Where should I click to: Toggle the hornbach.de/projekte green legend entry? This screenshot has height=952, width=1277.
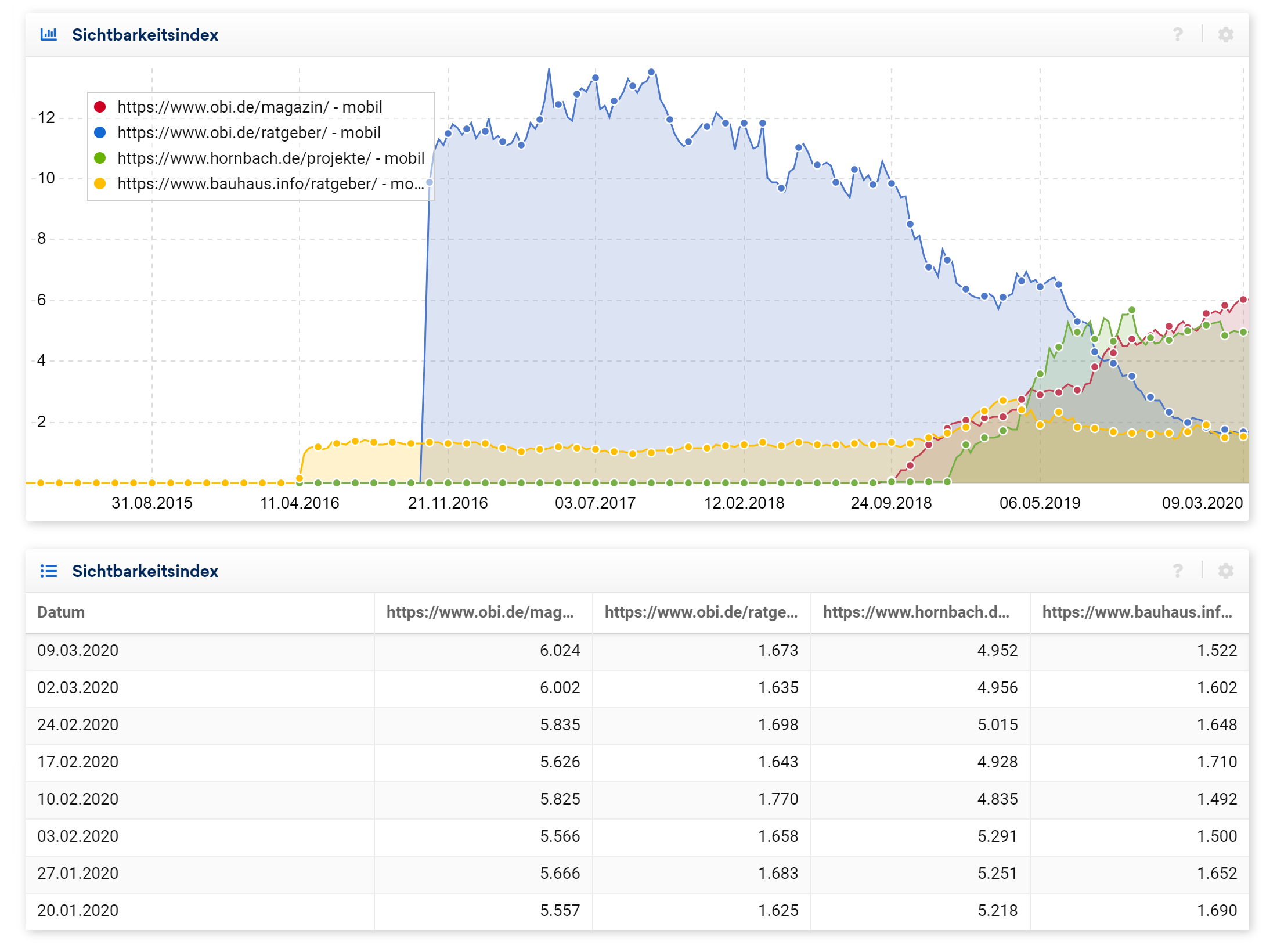point(270,158)
